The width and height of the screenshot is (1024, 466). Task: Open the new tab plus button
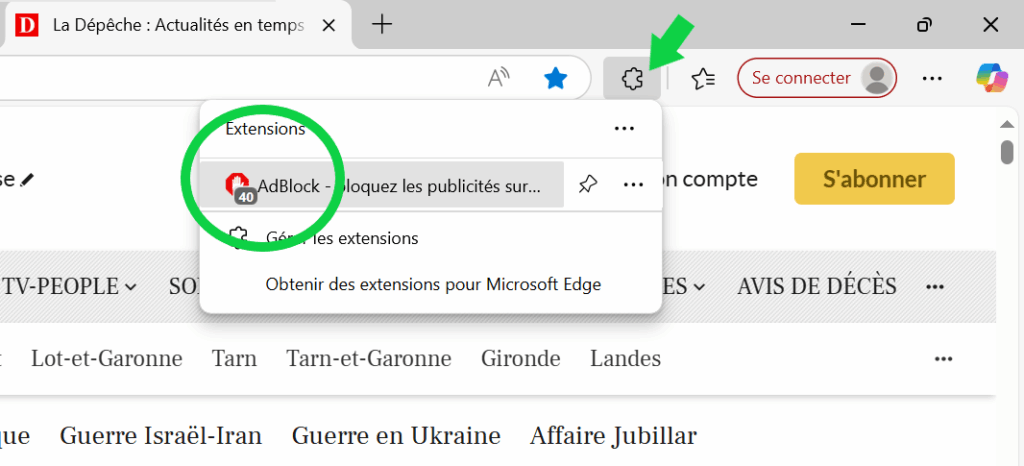[x=381, y=25]
